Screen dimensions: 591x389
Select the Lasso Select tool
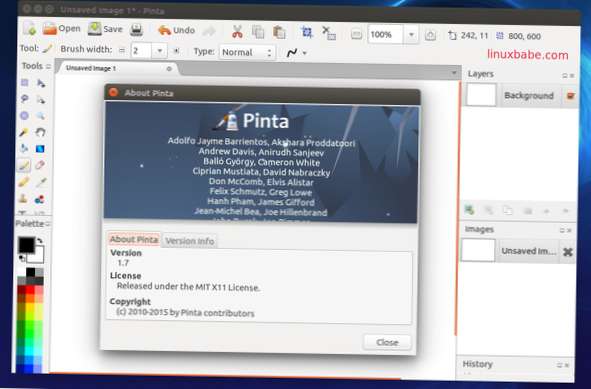tap(24, 99)
